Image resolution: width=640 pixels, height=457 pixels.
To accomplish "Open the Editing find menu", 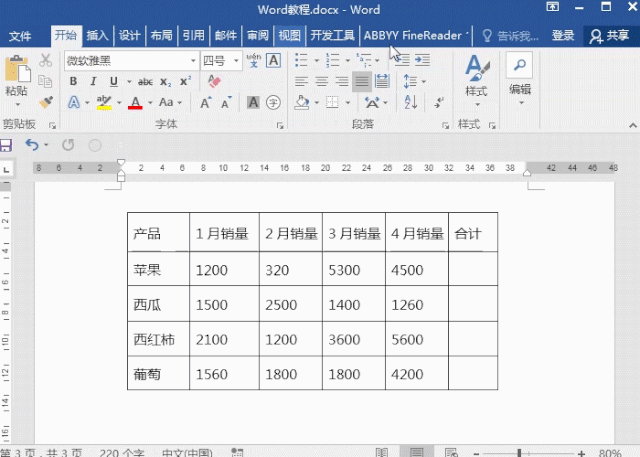I will 520,78.
